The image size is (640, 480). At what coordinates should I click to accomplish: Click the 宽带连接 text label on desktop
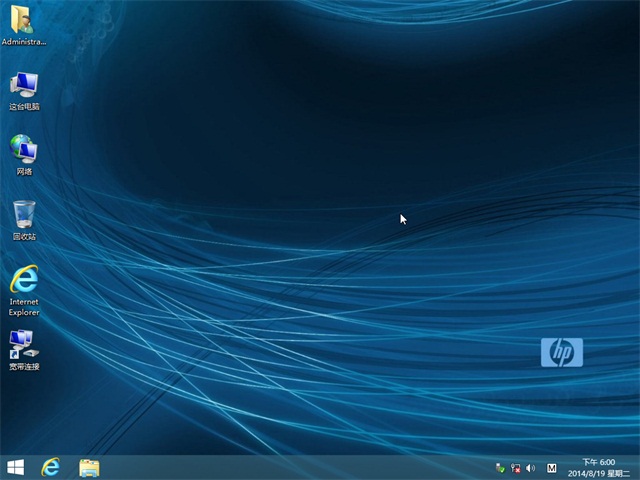(x=24, y=367)
